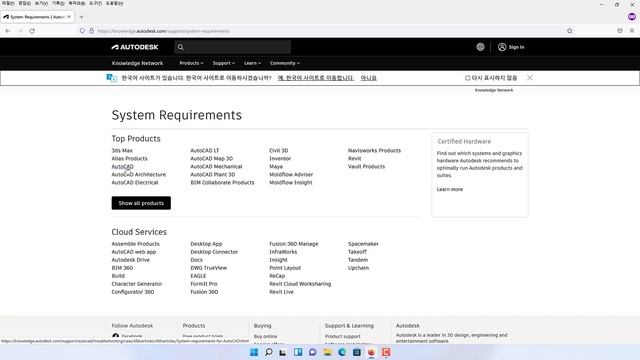Screen dimensions: 640x360
Task: Click the browser forward arrow
Action: [x=20, y=31]
